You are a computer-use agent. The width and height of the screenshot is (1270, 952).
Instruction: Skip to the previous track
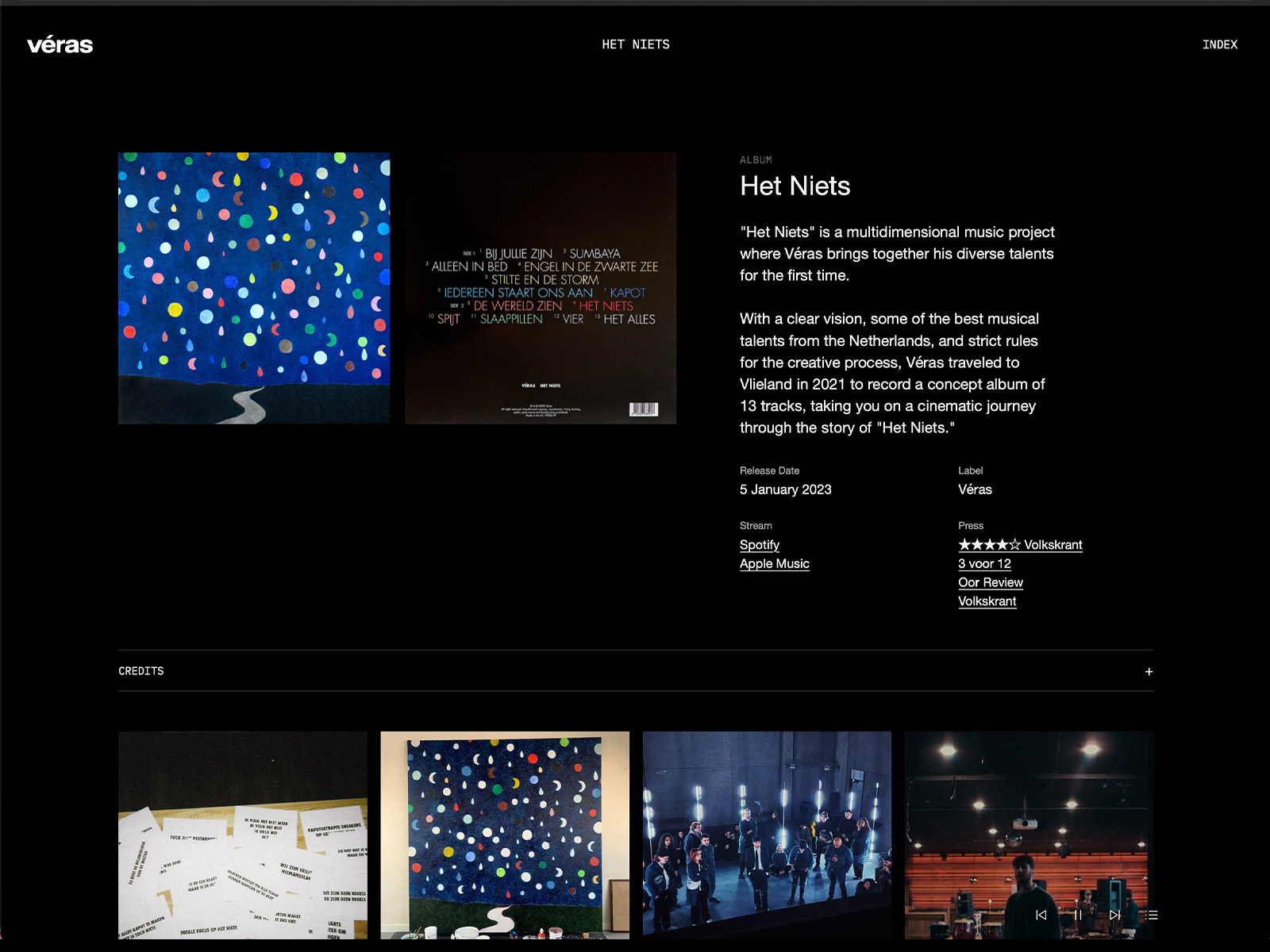click(1041, 915)
